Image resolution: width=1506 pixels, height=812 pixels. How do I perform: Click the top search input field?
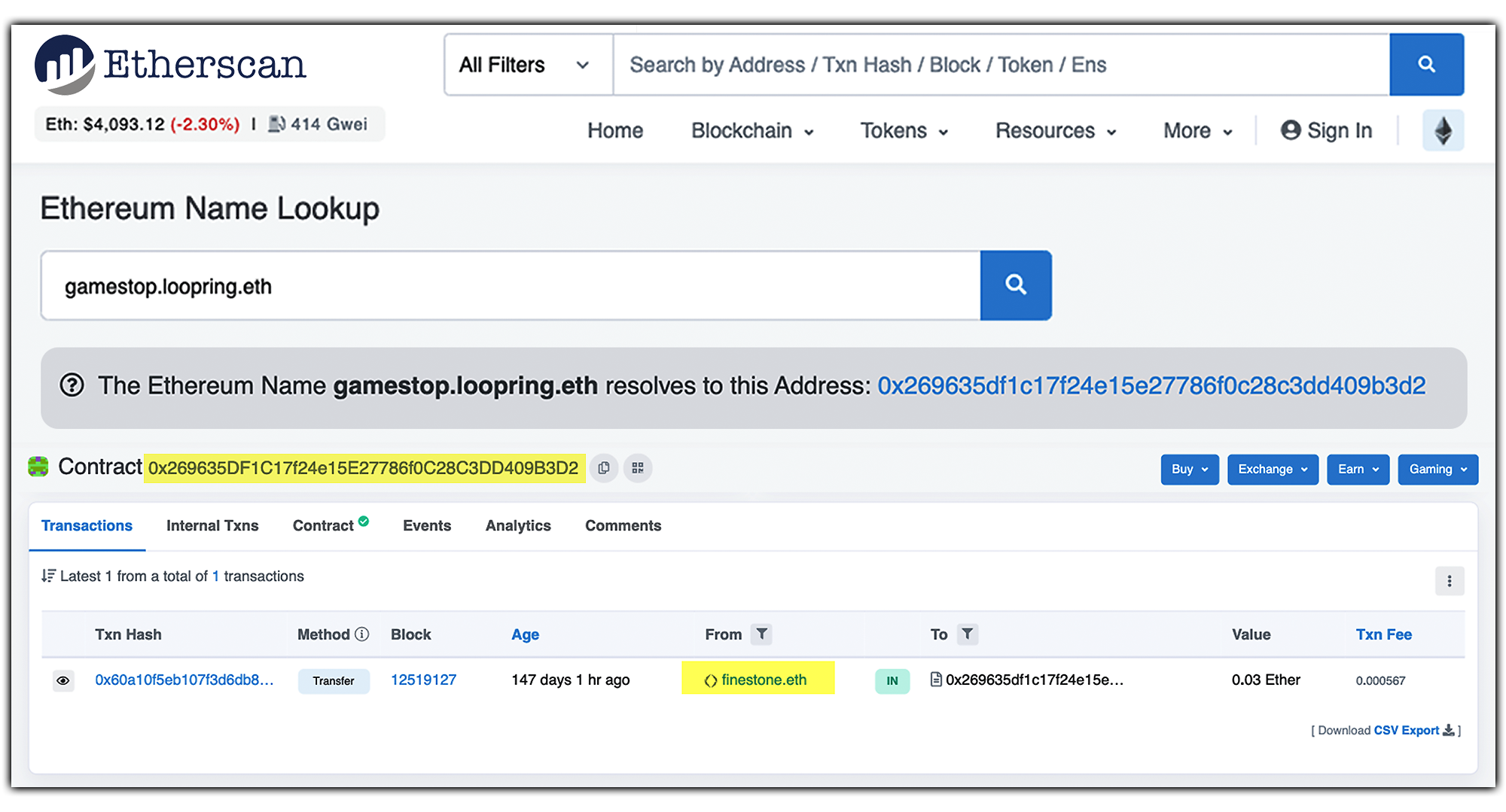click(1001, 65)
